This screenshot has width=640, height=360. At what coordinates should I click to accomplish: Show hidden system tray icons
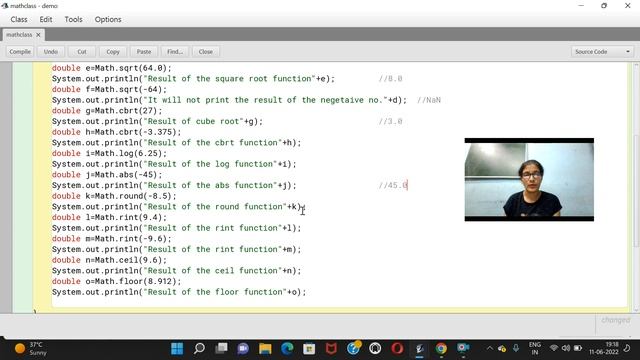point(489,349)
